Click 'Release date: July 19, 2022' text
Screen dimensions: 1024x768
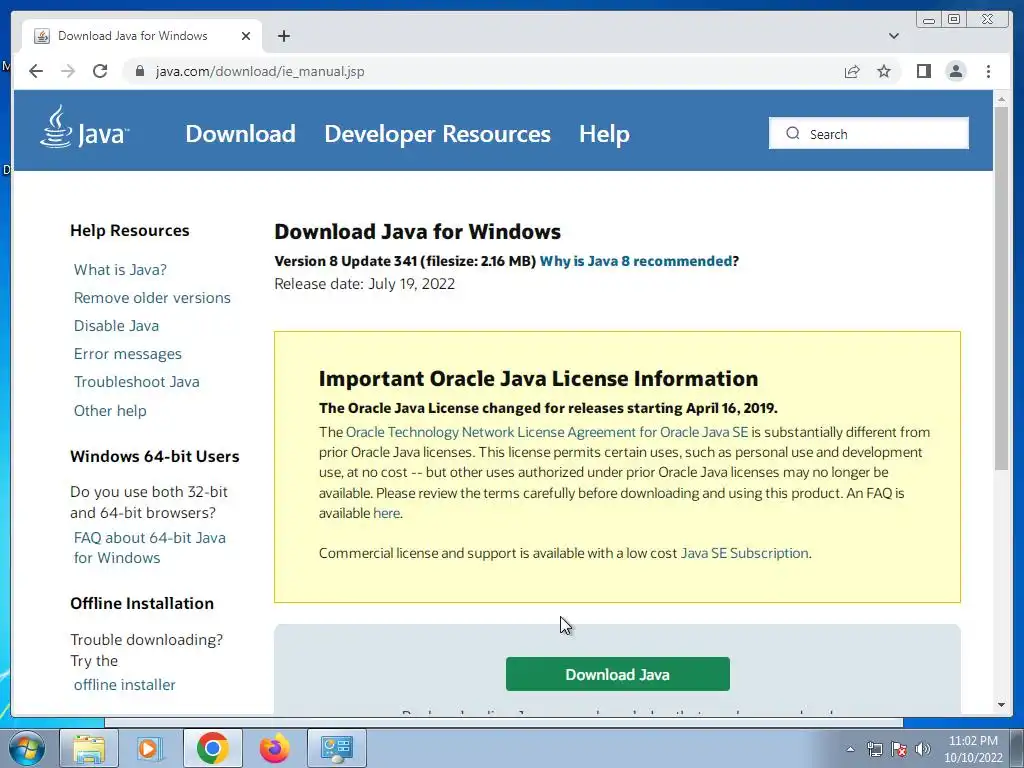pyautogui.click(x=364, y=284)
